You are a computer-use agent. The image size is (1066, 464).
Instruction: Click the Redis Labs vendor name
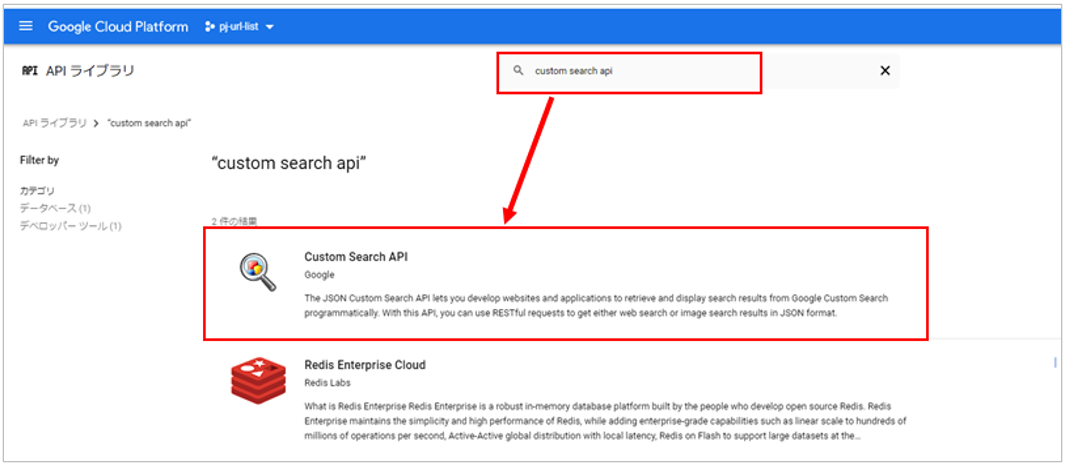[x=328, y=383]
